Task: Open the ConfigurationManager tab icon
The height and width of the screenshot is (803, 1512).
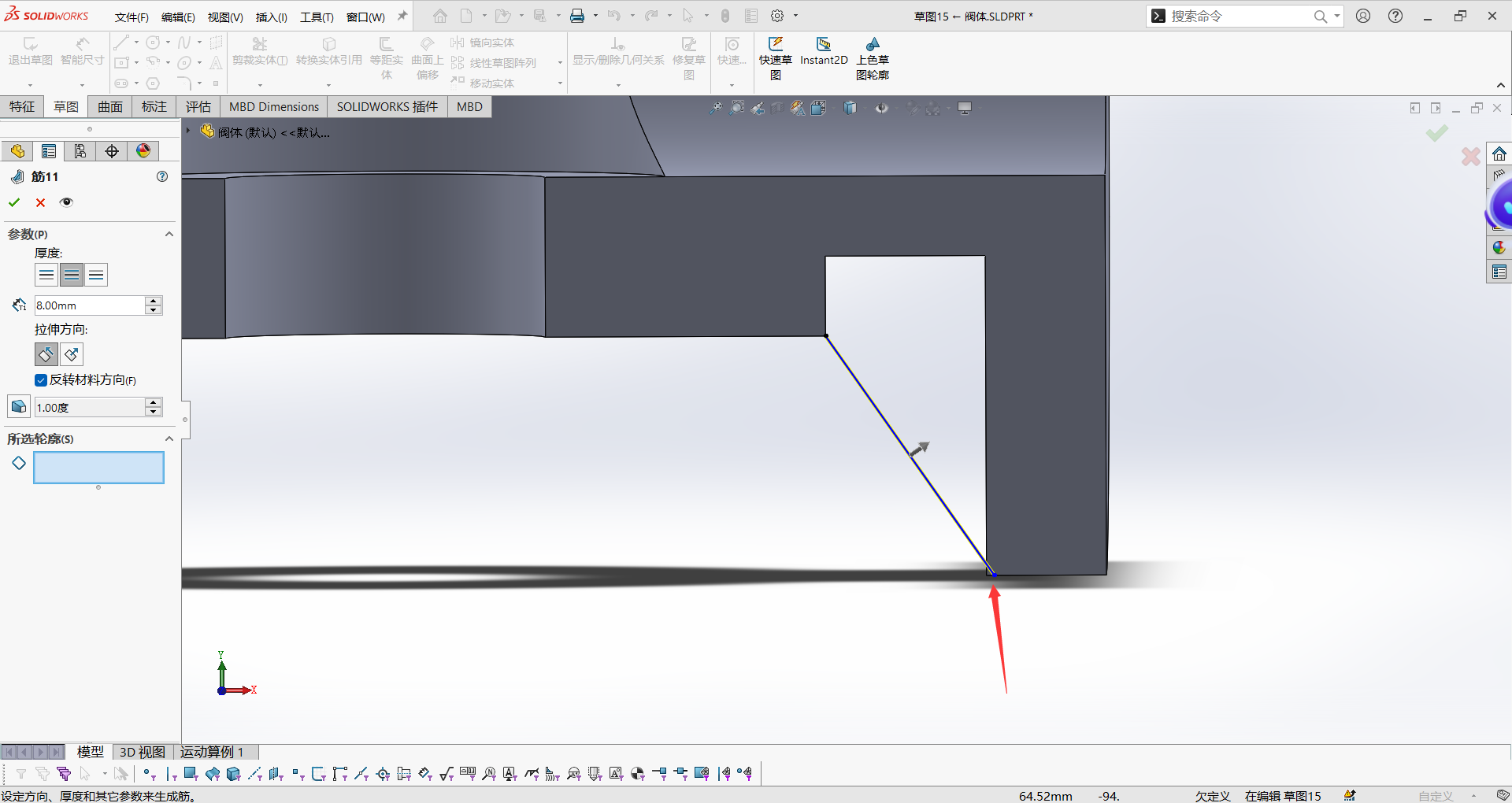Action: coord(80,151)
